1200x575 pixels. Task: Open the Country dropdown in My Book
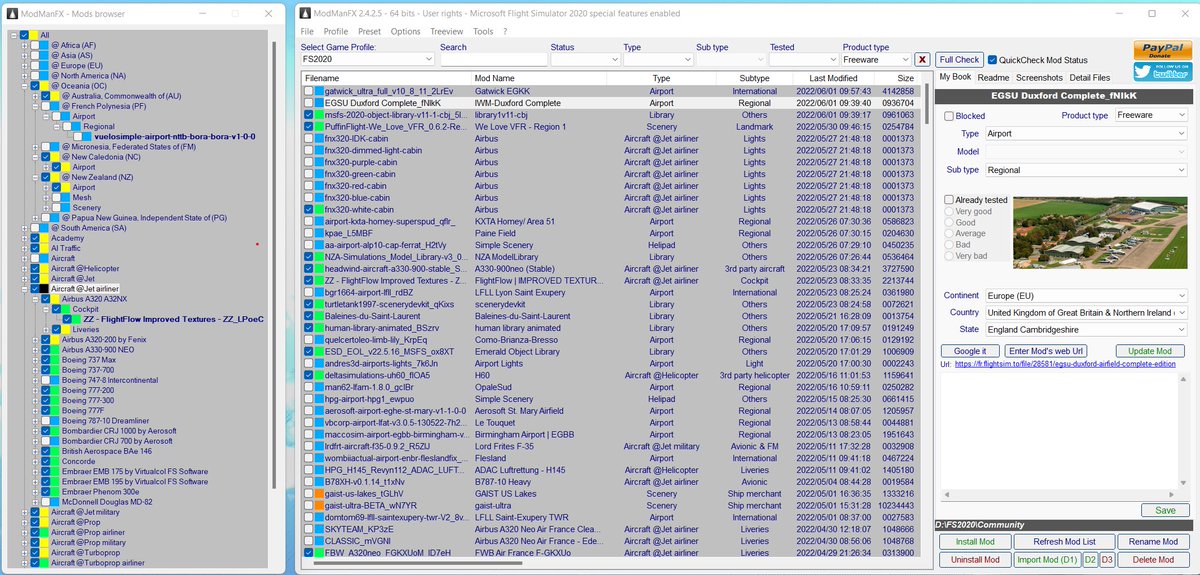click(x=1087, y=313)
